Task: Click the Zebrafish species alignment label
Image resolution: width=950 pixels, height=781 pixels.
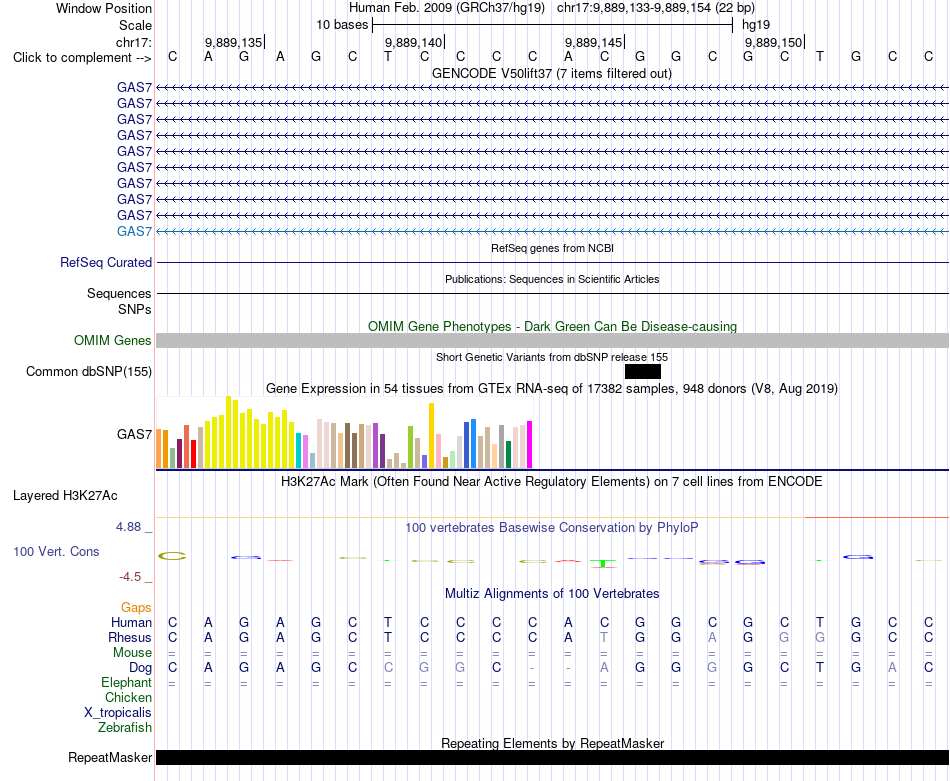Action: tap(125, 727)
